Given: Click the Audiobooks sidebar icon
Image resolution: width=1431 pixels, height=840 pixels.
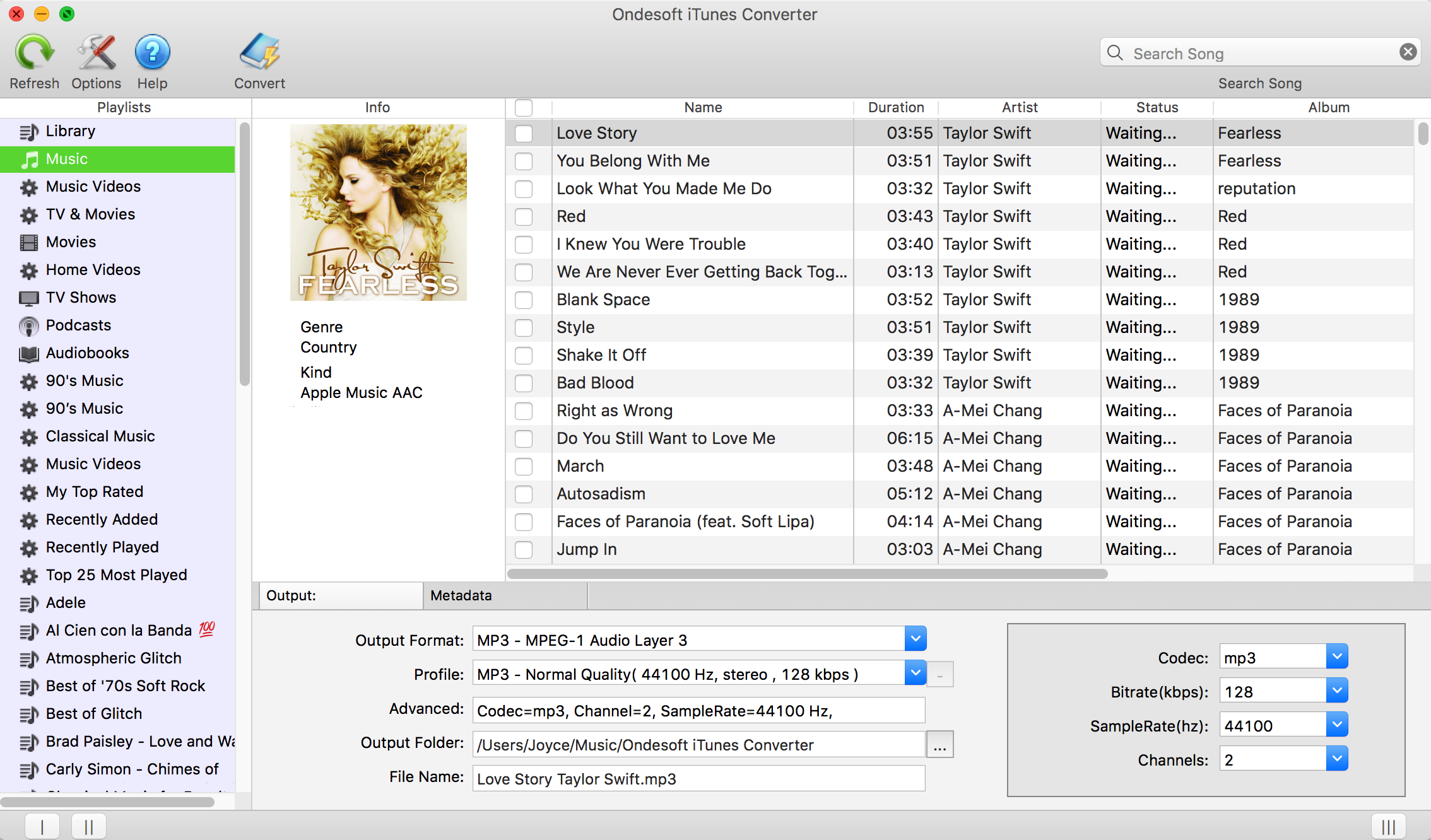Looking at the screenshot, I should [x=28, y=353].
